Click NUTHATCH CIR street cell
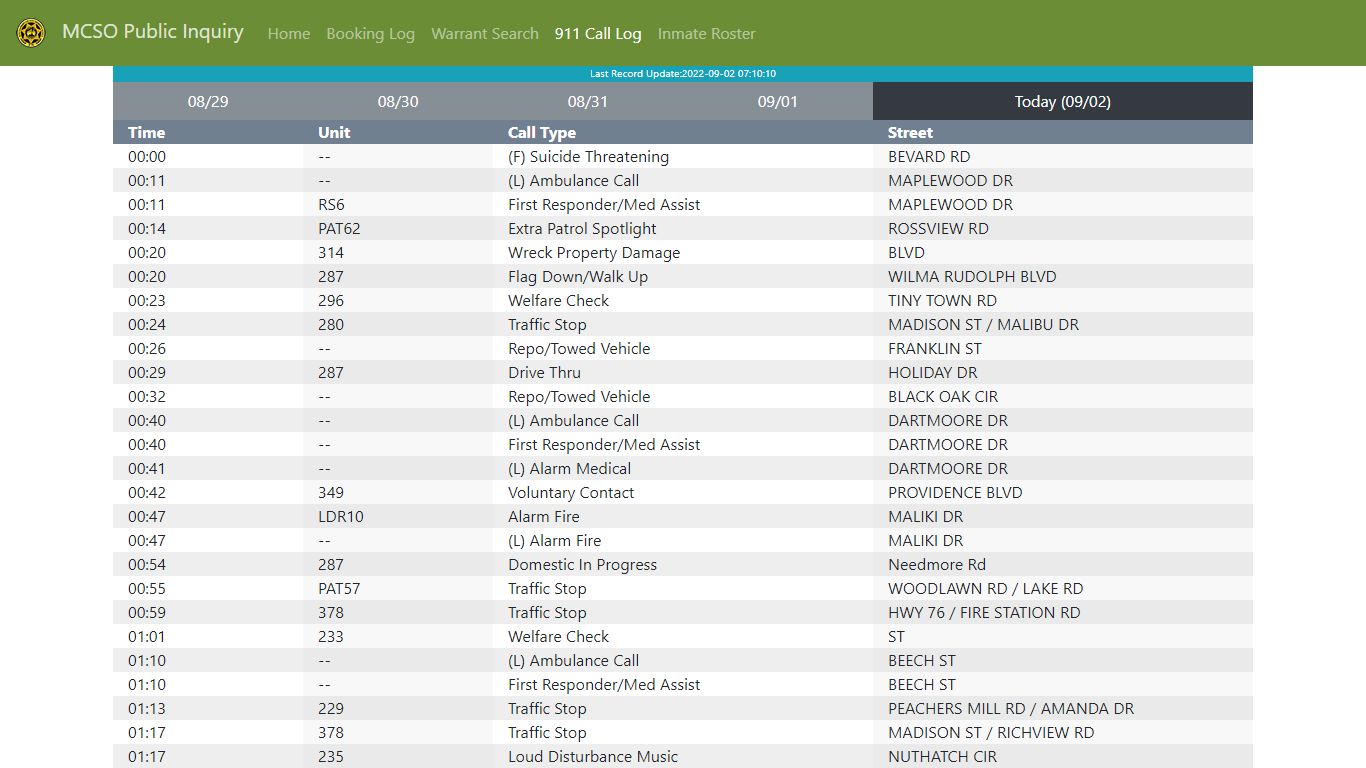 pos(1063,756)
